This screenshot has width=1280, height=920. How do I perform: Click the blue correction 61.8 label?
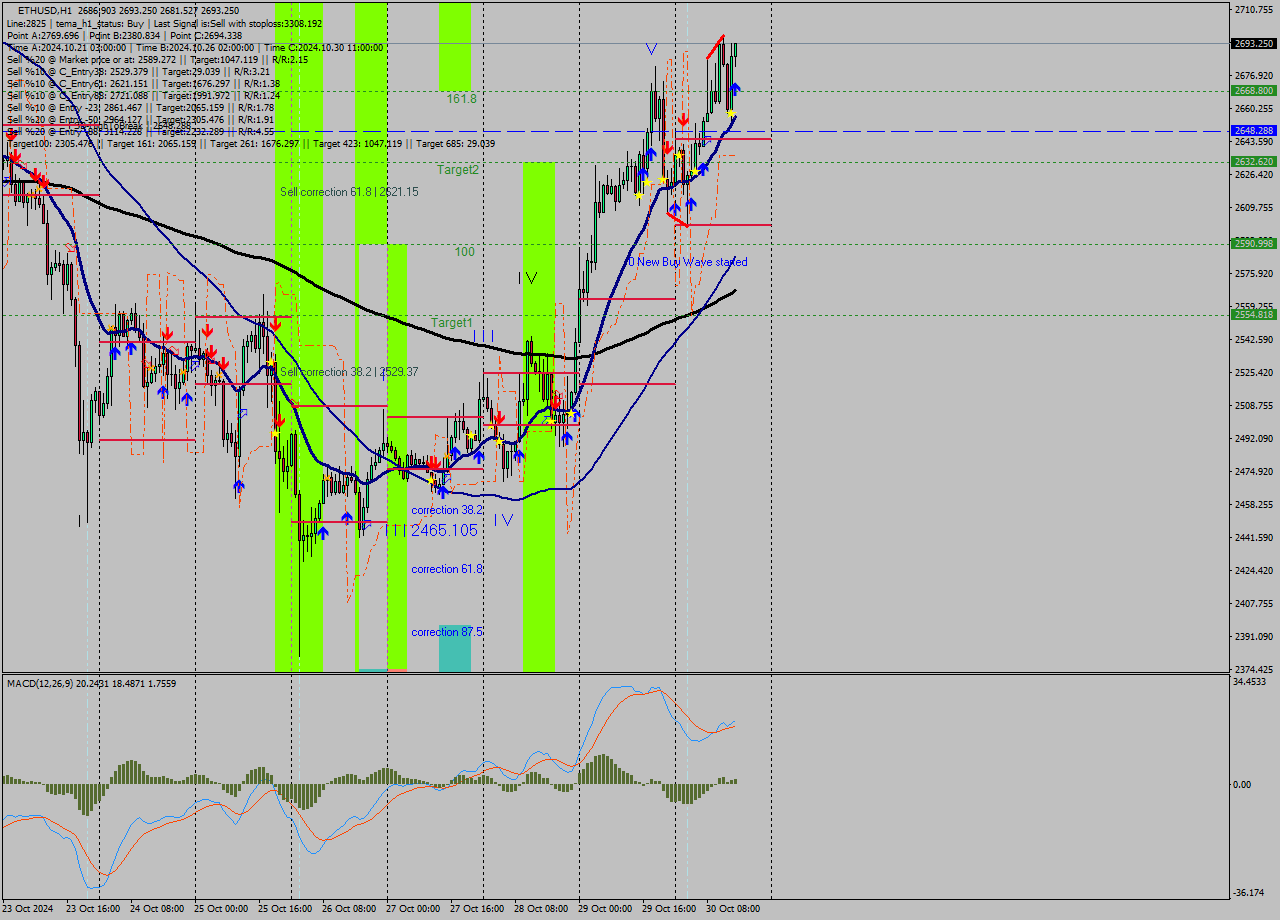pyautogui.click(x=447, y=569)
